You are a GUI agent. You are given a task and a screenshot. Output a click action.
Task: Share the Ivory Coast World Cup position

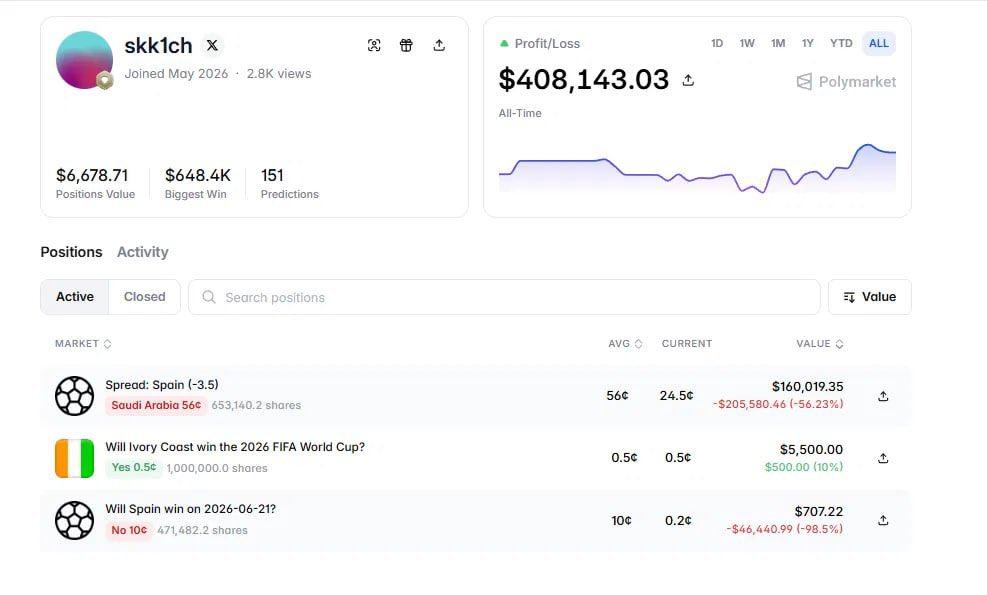(x=883, y=458)
